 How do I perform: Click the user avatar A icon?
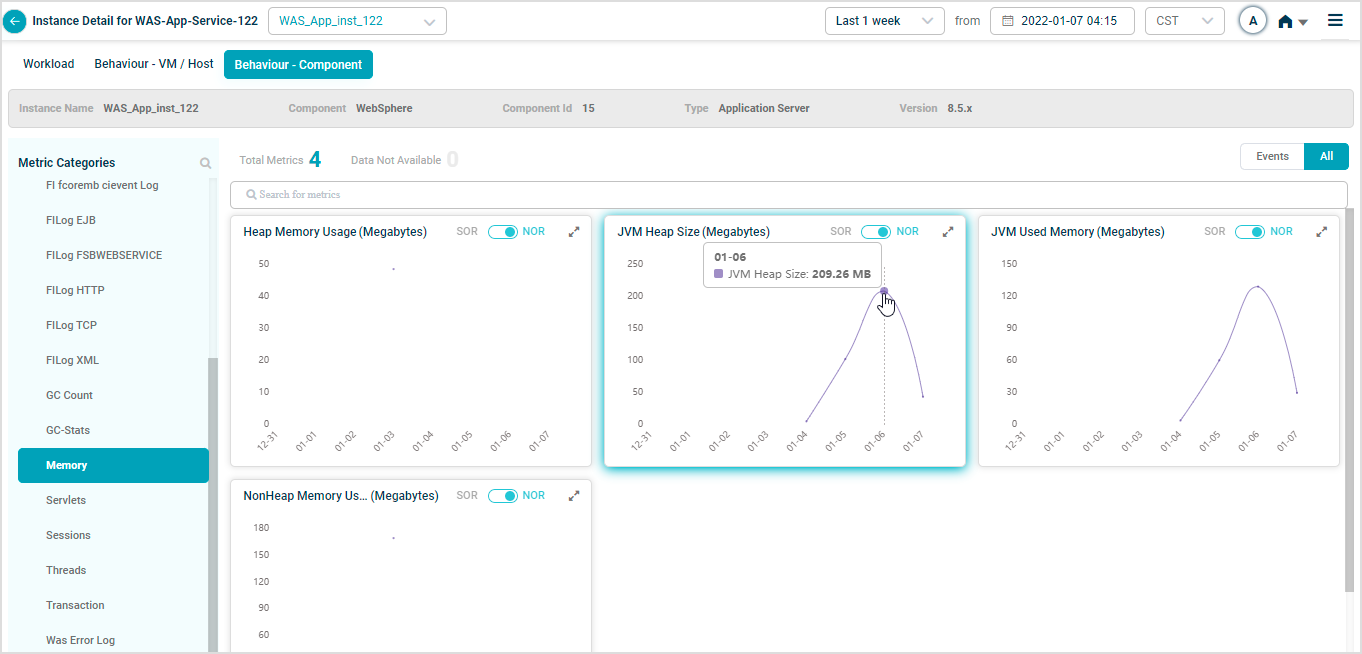click(x=1252, y=21)
